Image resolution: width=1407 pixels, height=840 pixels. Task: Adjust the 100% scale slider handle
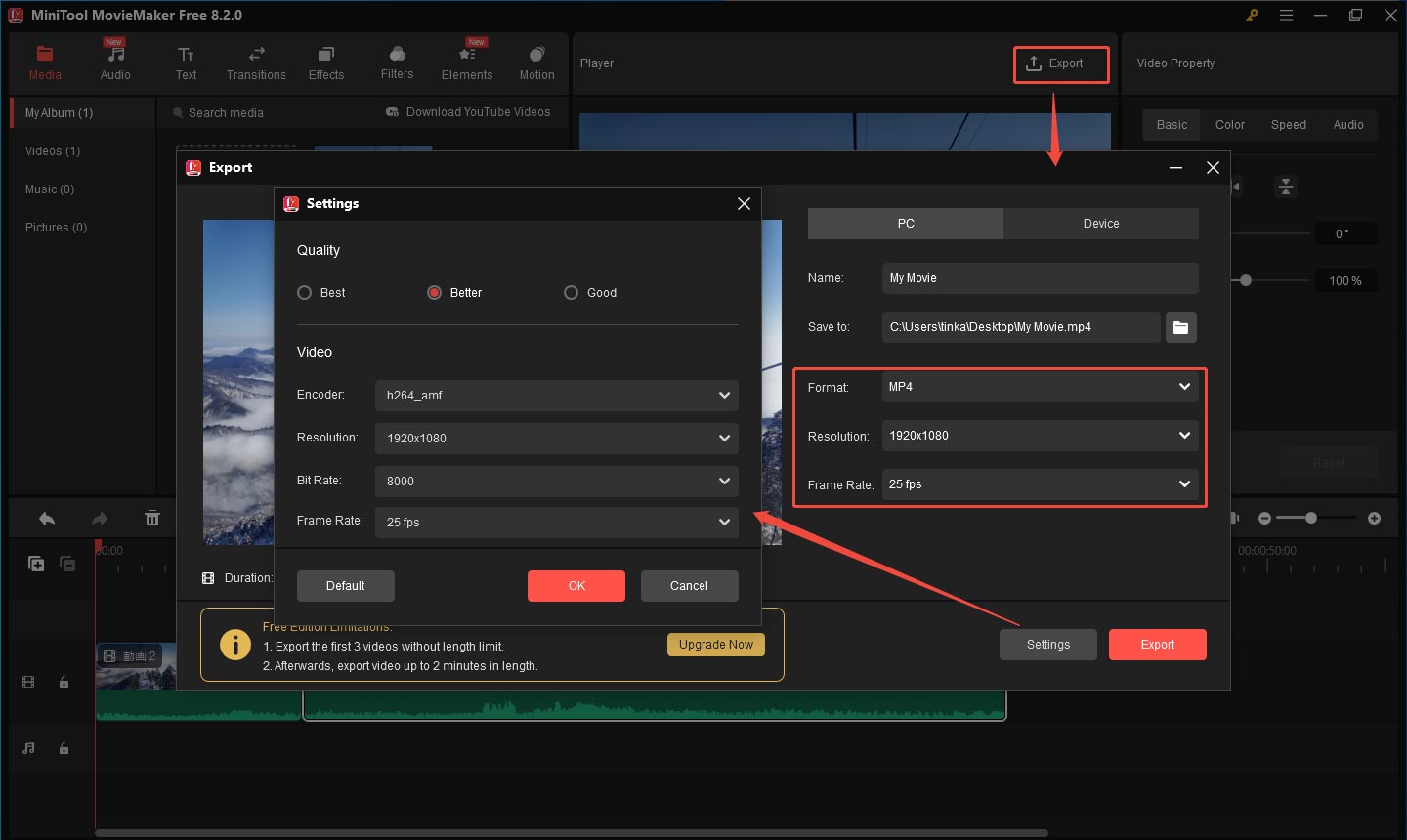click(1246, 280)
